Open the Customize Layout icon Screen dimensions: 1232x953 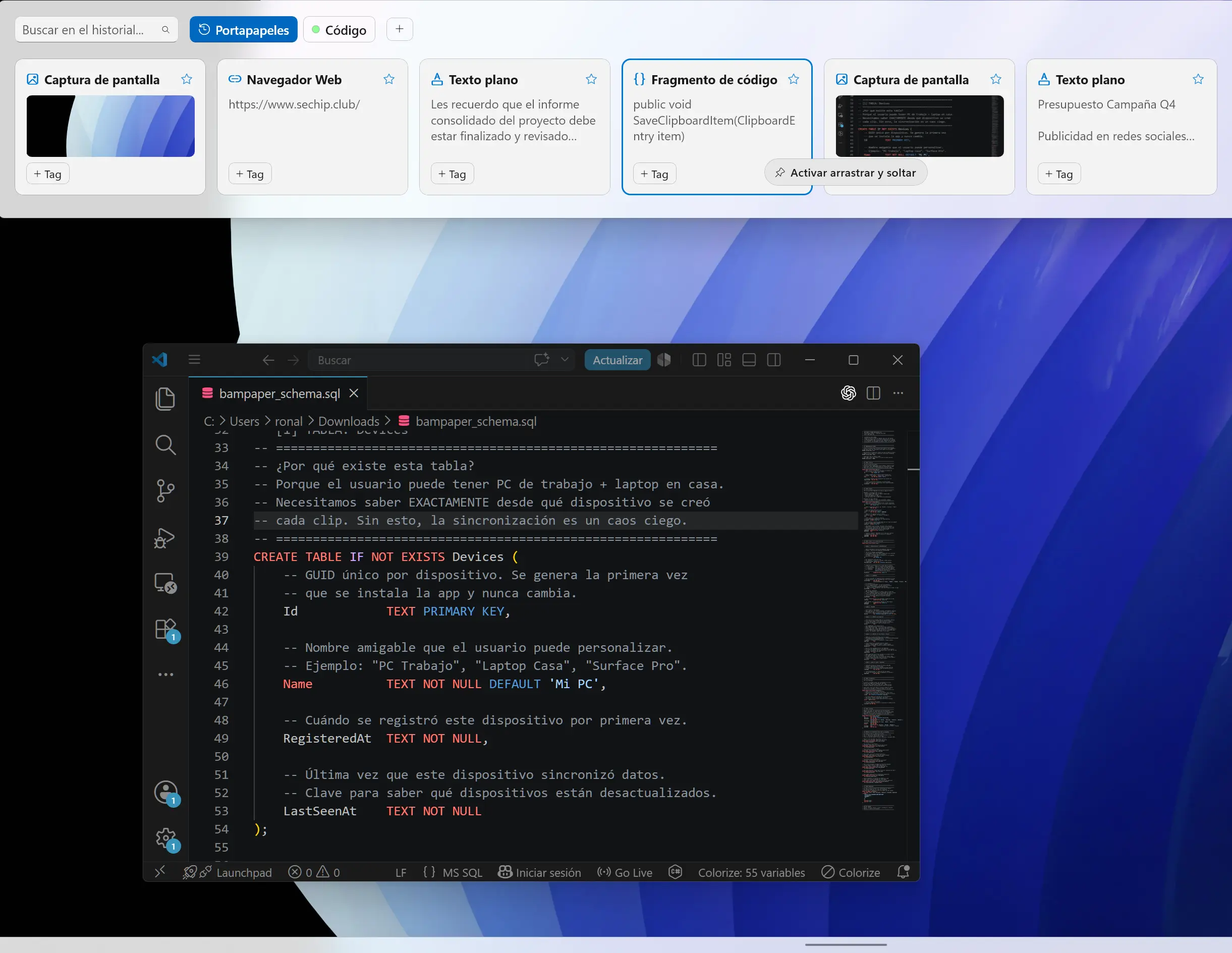[x=724, y=360]
